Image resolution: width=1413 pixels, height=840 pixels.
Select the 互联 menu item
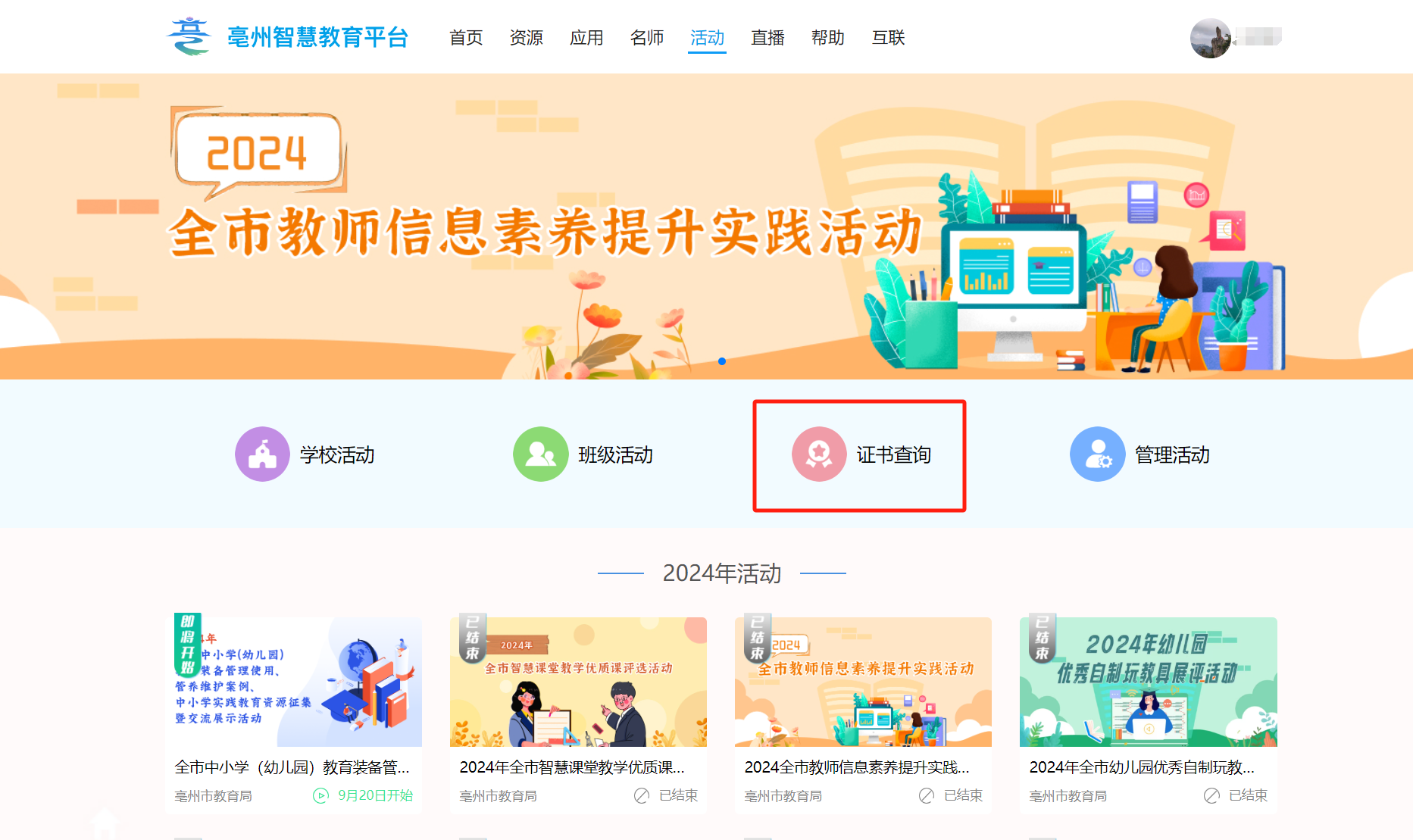889,38
